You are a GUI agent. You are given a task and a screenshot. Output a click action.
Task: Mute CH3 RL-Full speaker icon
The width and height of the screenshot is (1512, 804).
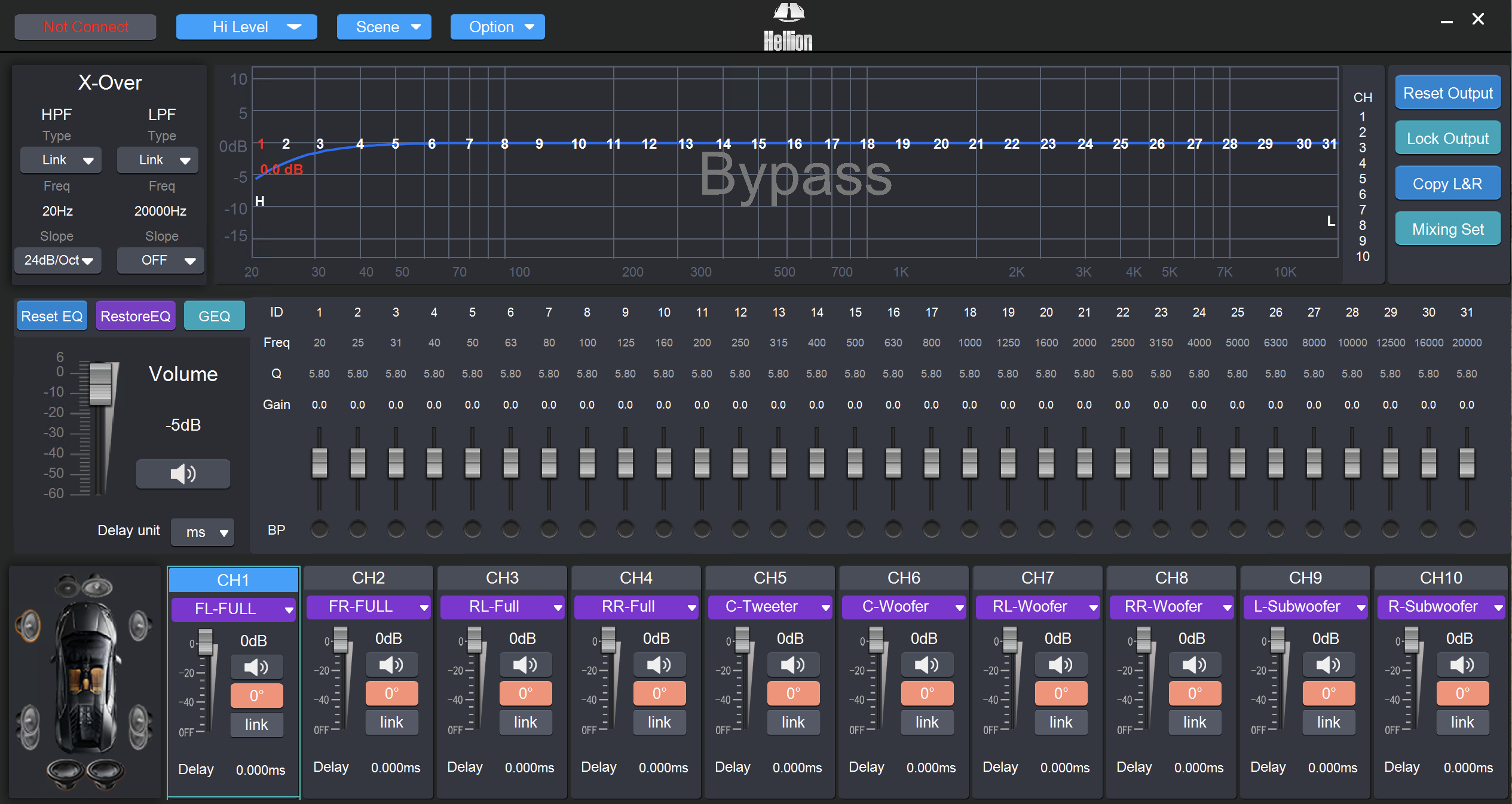[525, 664]
